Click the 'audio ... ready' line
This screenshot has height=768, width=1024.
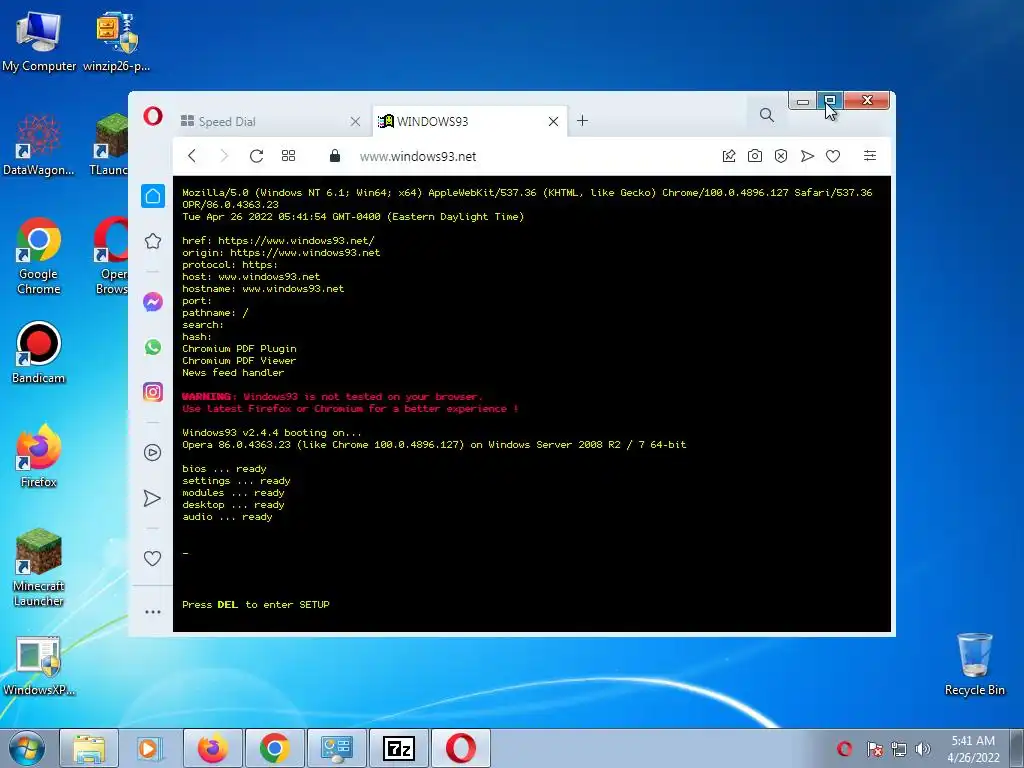[x=227, y=517]
